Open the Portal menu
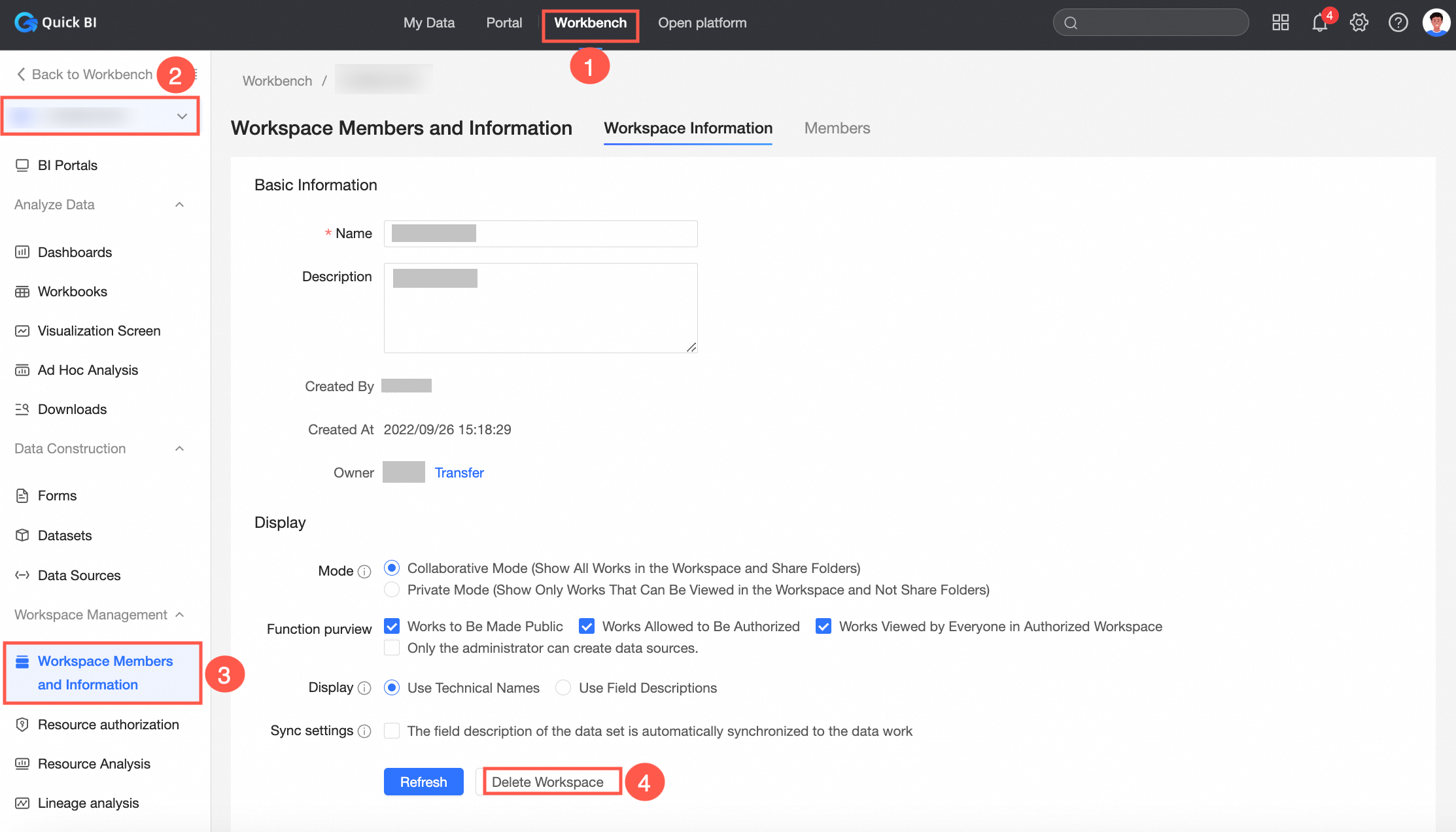 pos(504,23)
